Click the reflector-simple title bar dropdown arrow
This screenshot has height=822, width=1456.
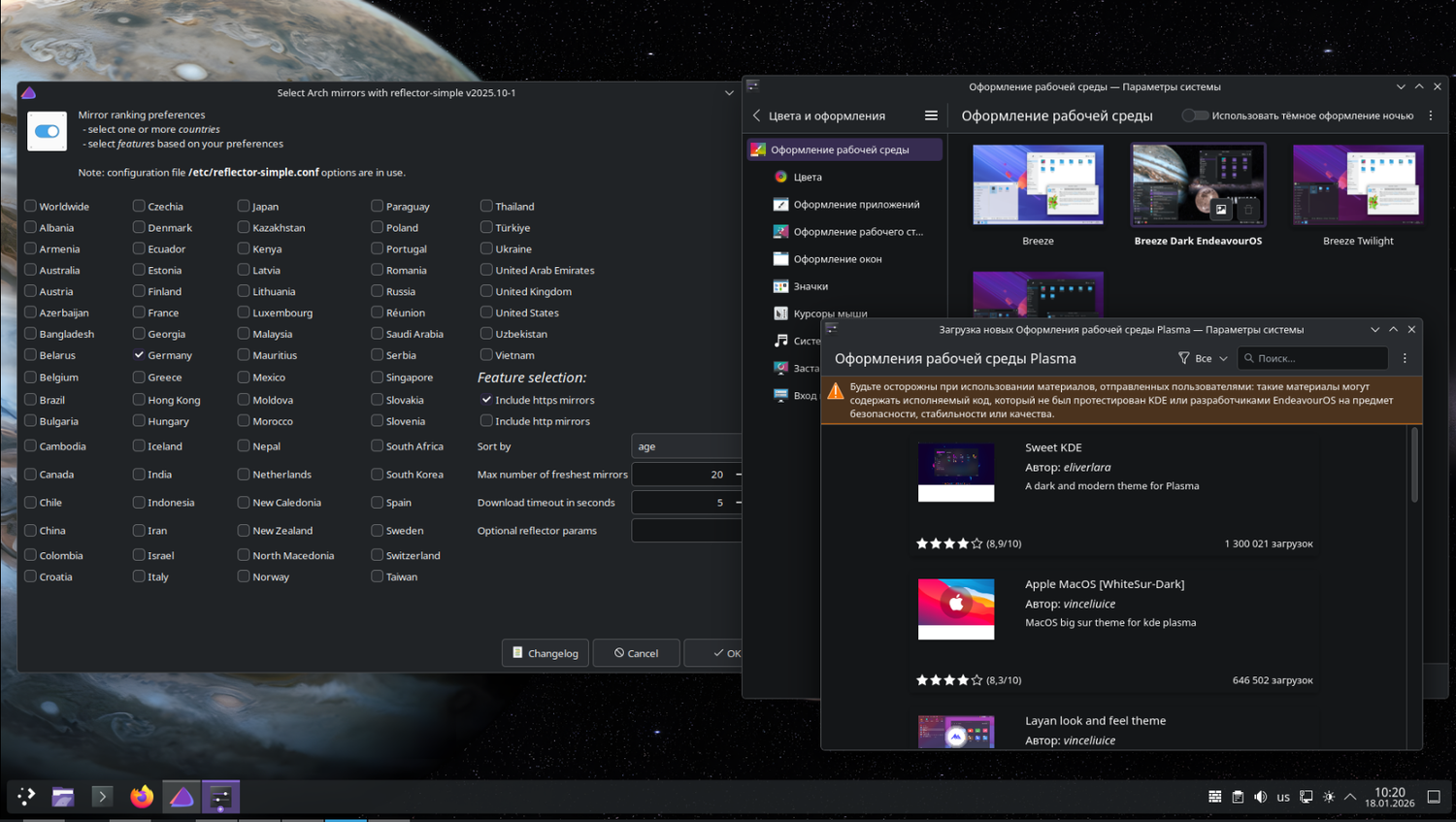pos(729,93)
